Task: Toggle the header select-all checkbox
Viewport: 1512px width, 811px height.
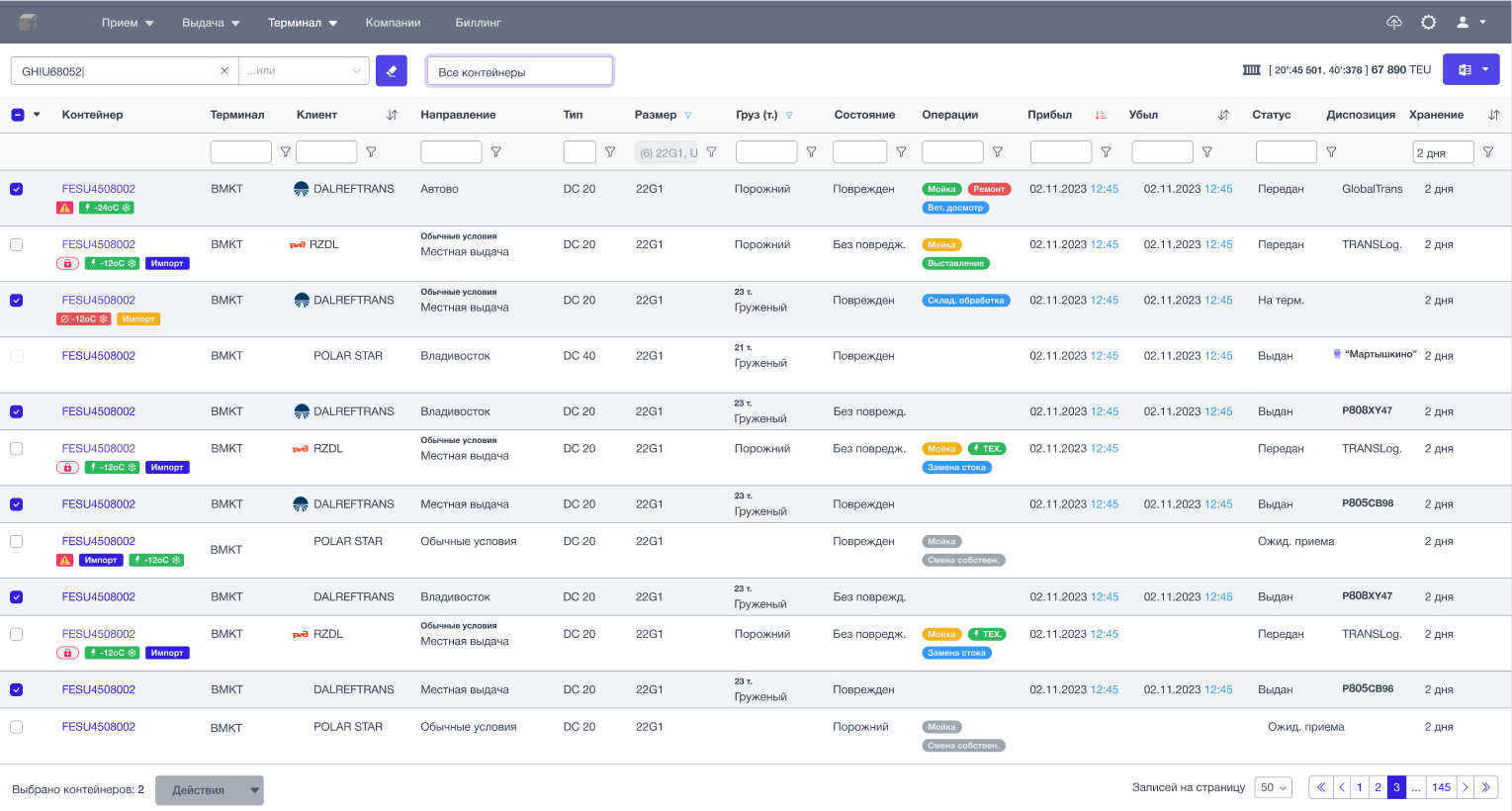Action: click(x=18, y=115)
